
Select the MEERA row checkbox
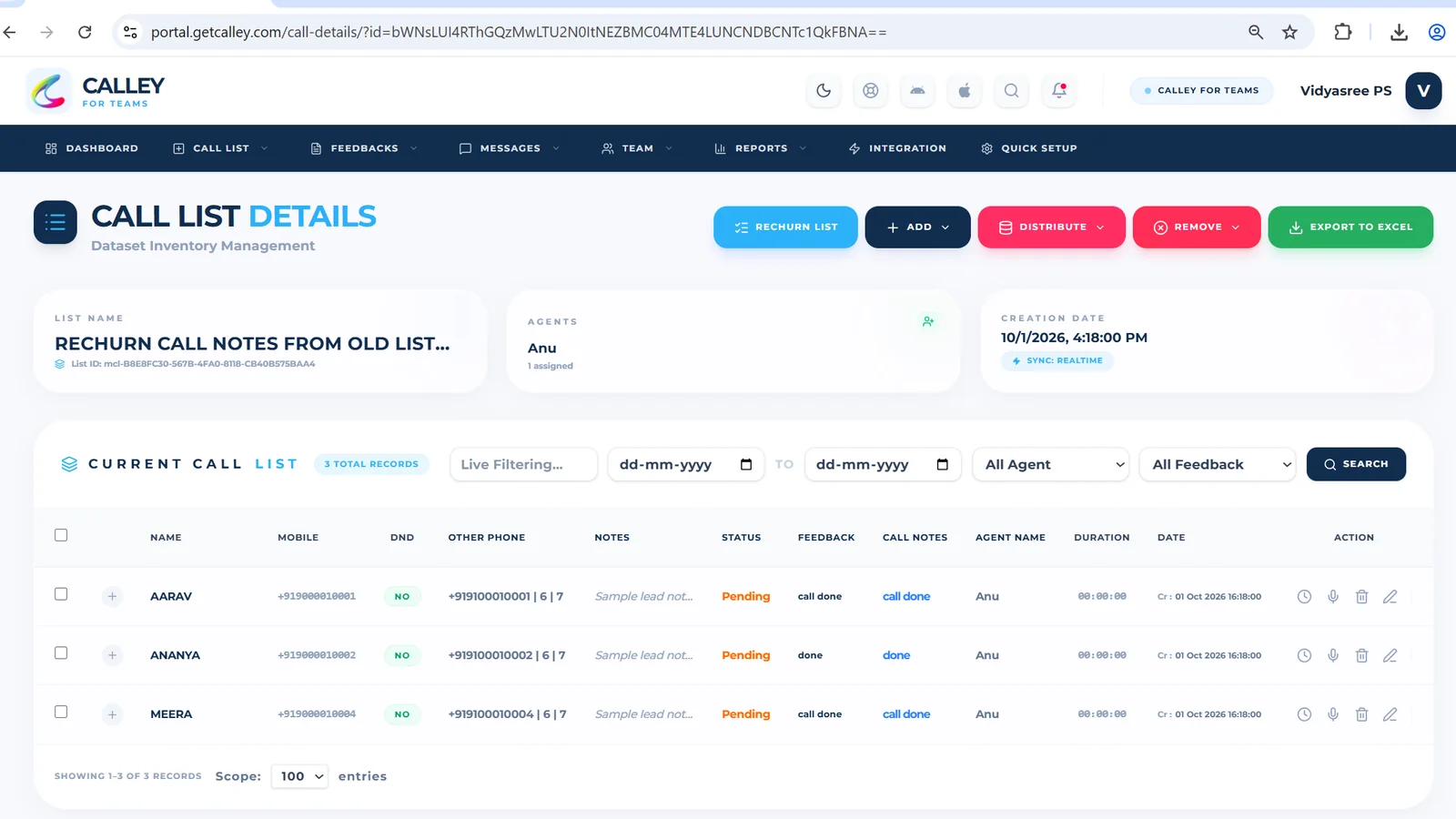tap(61, 712)
